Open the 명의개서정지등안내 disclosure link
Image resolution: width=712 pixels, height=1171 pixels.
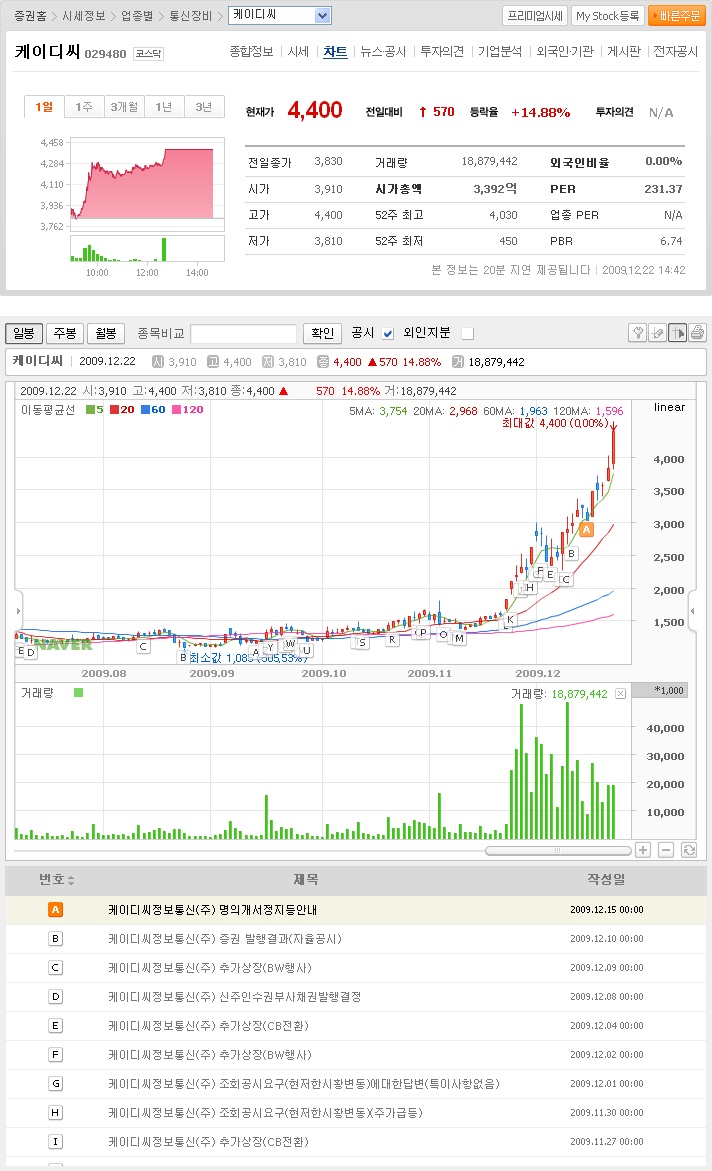(212, 910)
